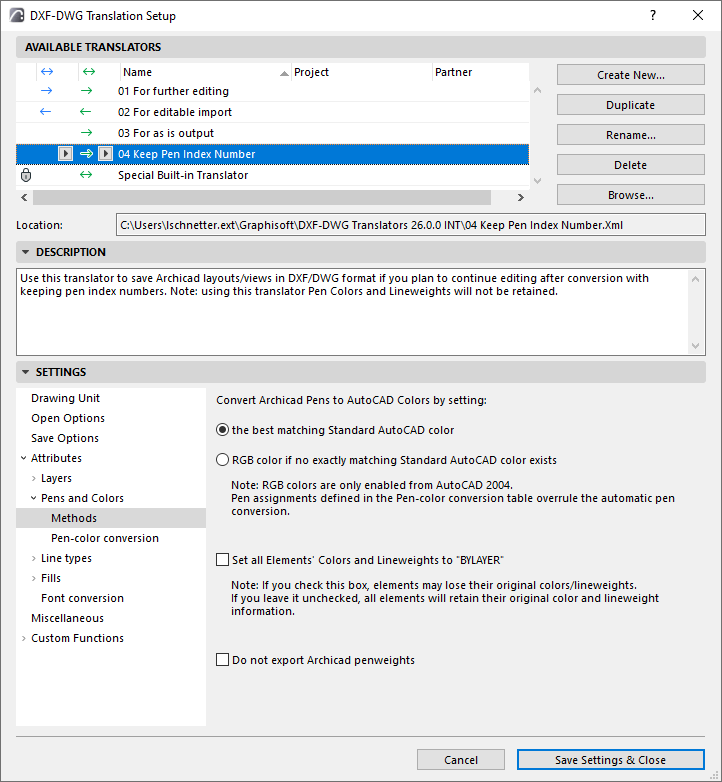Click the blue import/export column header icon

tap(47, 72)
